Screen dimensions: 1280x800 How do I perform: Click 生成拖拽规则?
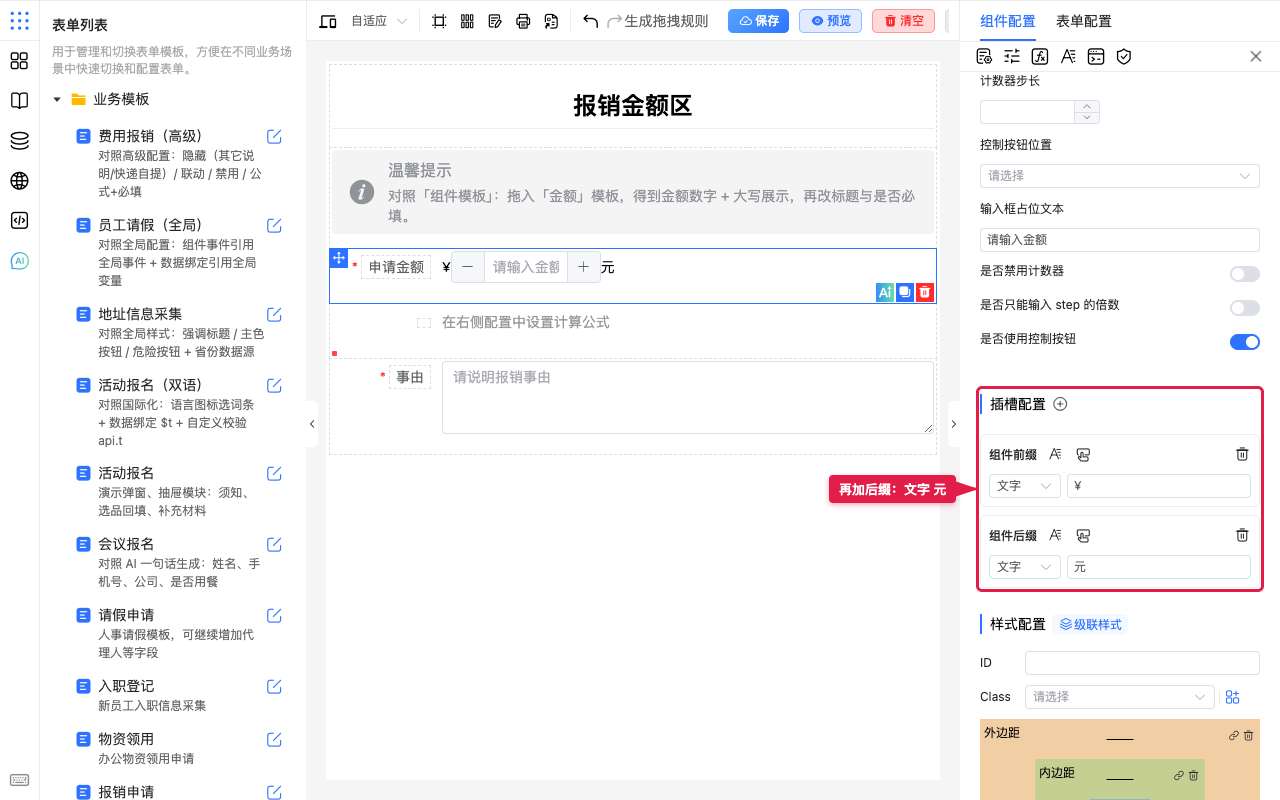[666, 21]
